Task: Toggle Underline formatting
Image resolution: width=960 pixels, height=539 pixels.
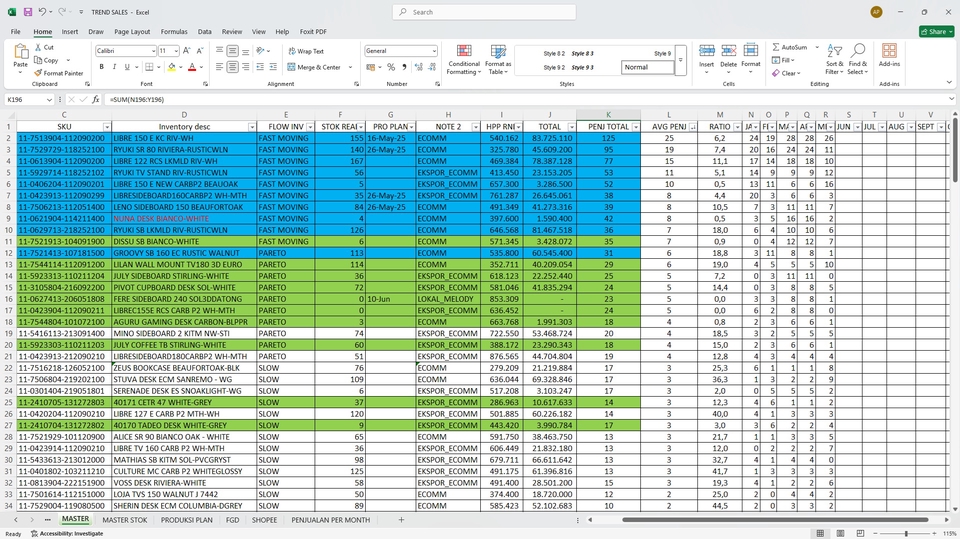Action: 127,67
